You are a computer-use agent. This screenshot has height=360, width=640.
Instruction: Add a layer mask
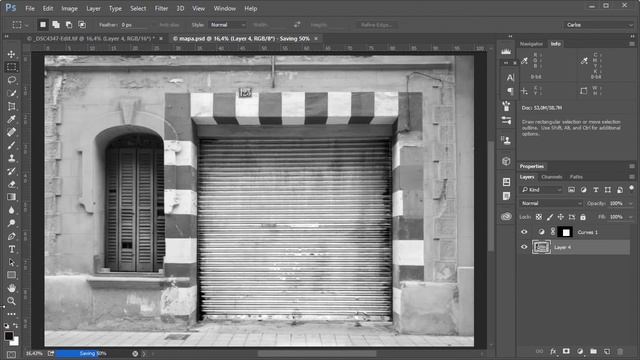click(566, 351)
